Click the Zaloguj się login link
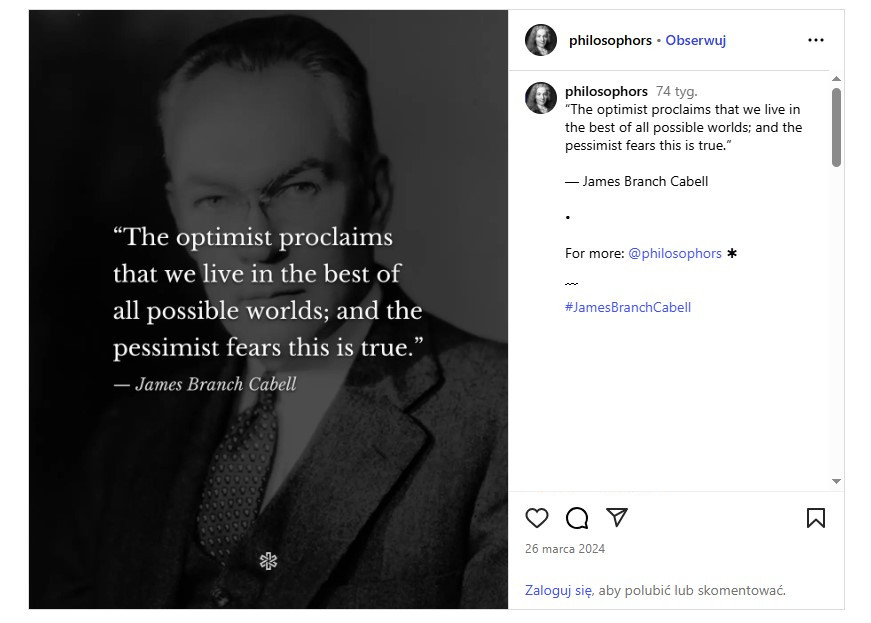 click(558, 590)
